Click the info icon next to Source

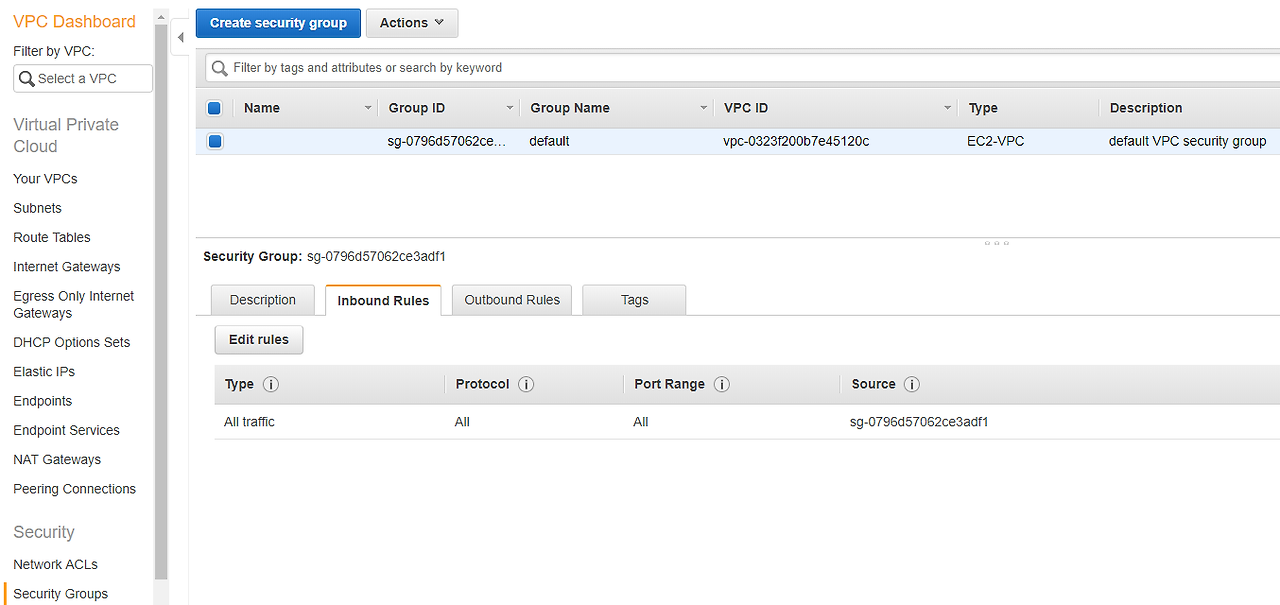click(911, 384)
